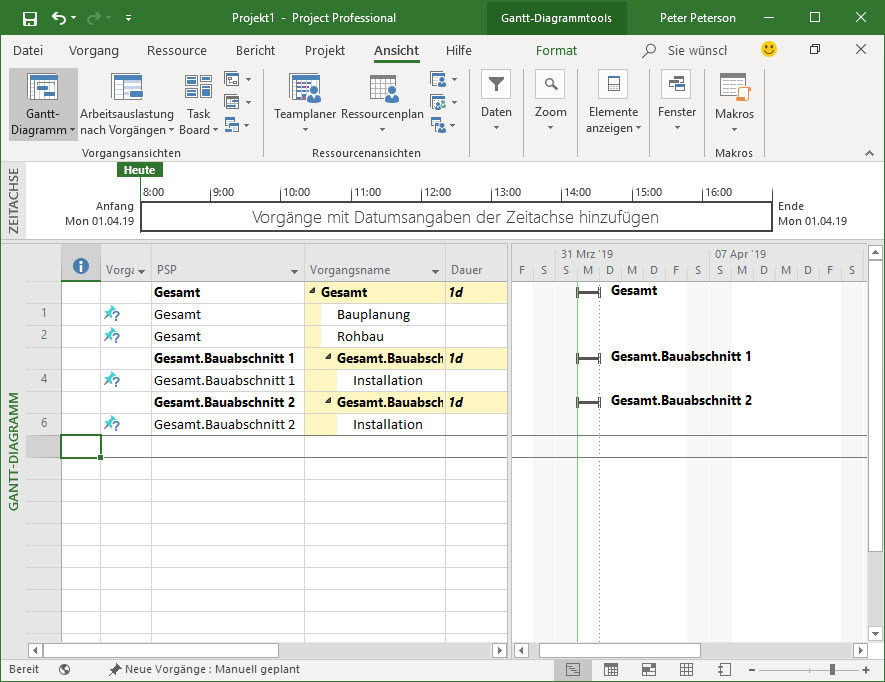Expand Elemente anzeigen options
885x682 pixels.
[x=613, y=103]
